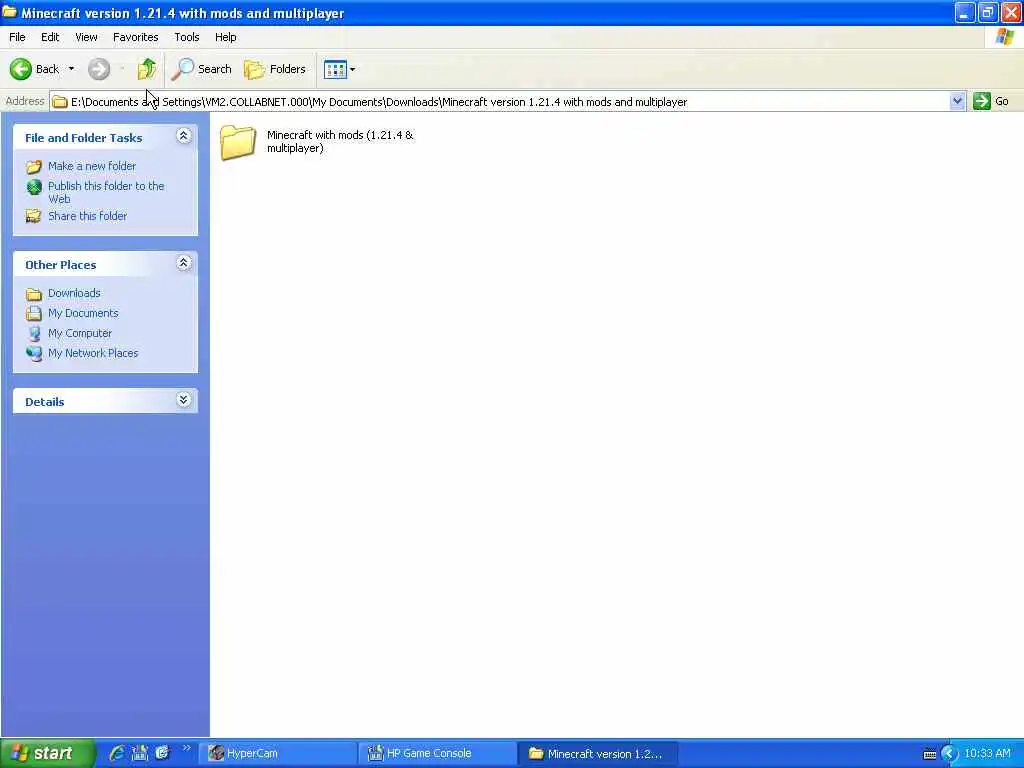Click the folder icon in window title bar
The image size is (1024, 768).
tap(9, 12)
